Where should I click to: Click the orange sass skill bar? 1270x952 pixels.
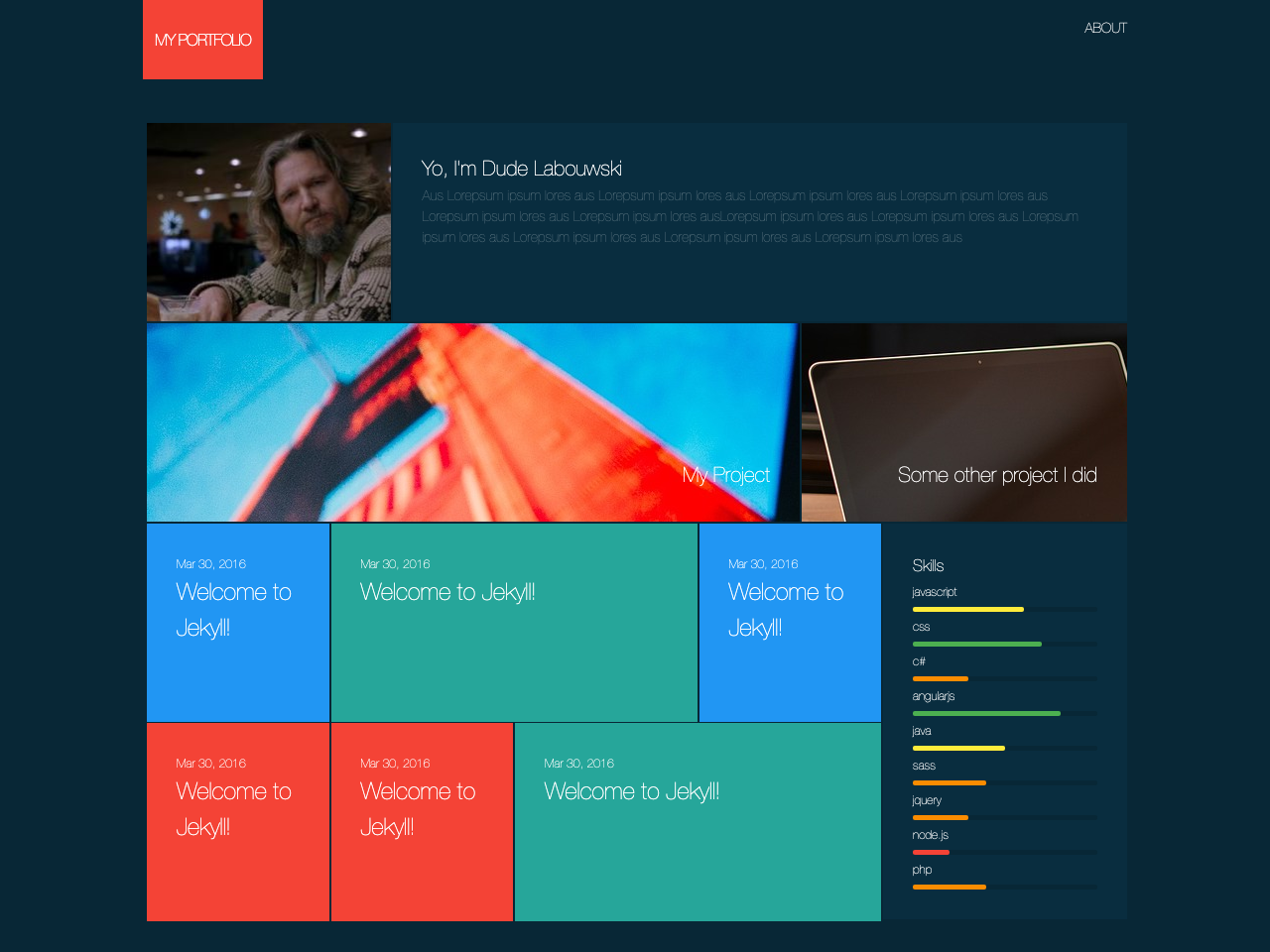tap(949, 782)
